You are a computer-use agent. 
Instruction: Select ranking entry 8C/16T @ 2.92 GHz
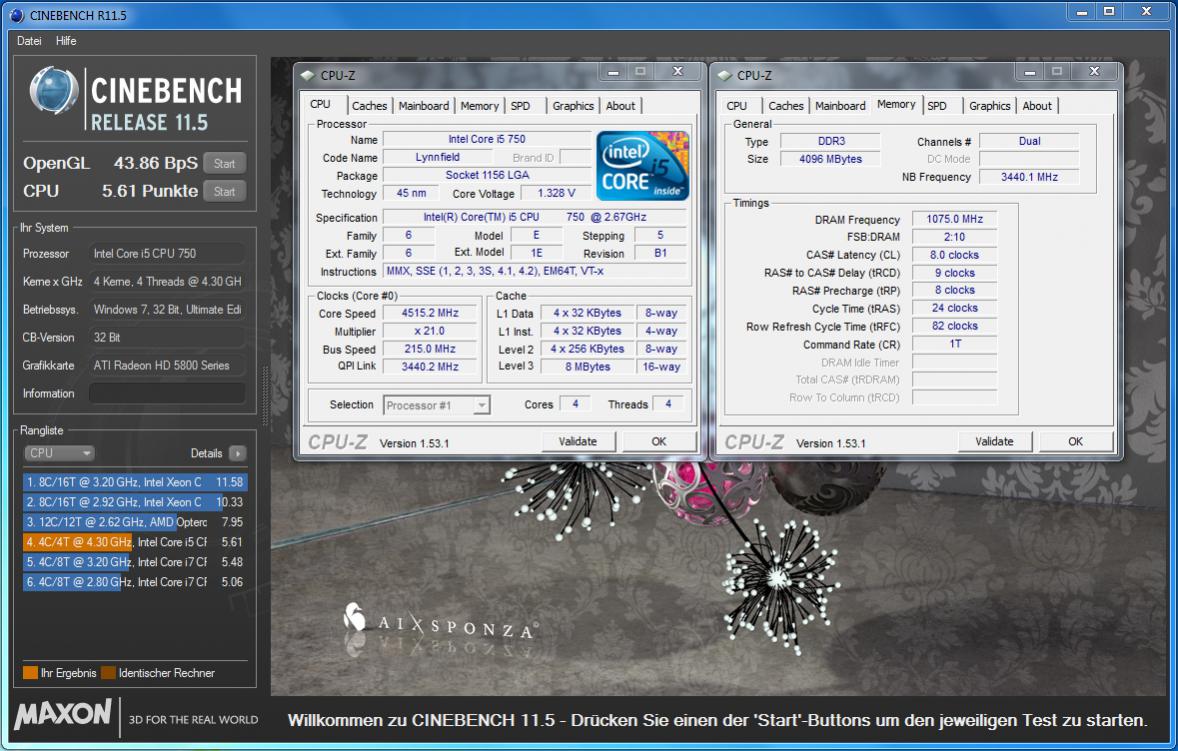coord(134,502)
